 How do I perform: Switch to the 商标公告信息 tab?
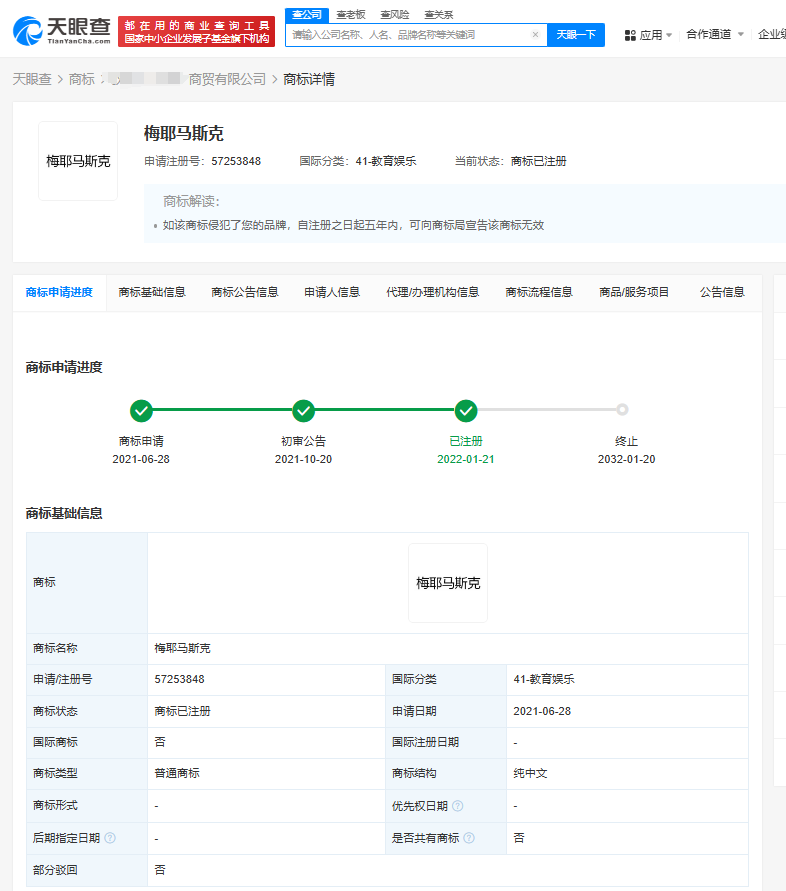[x=244, y=292]
